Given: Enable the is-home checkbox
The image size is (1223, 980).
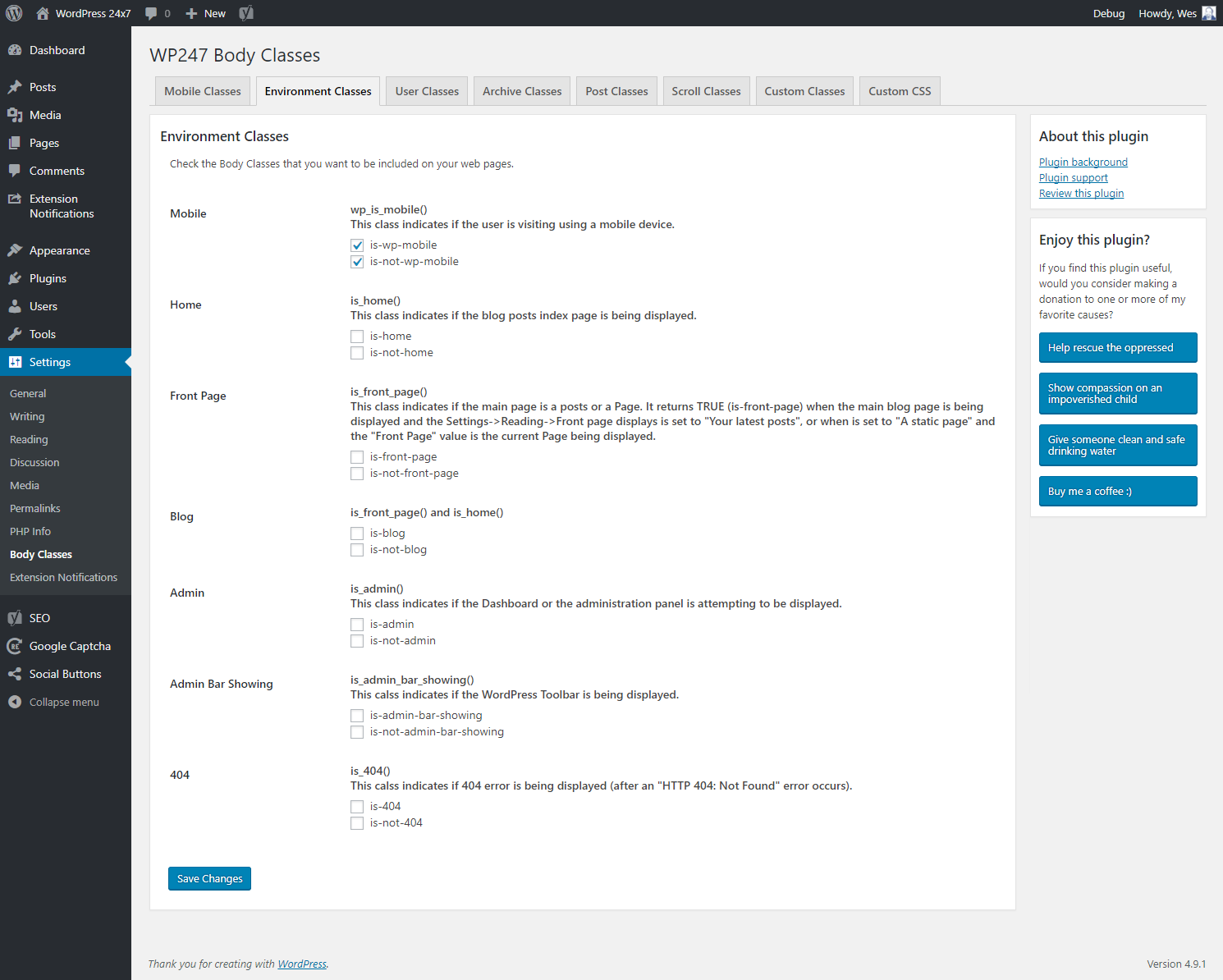Looking at the screenshot, I should coord(357,337).
